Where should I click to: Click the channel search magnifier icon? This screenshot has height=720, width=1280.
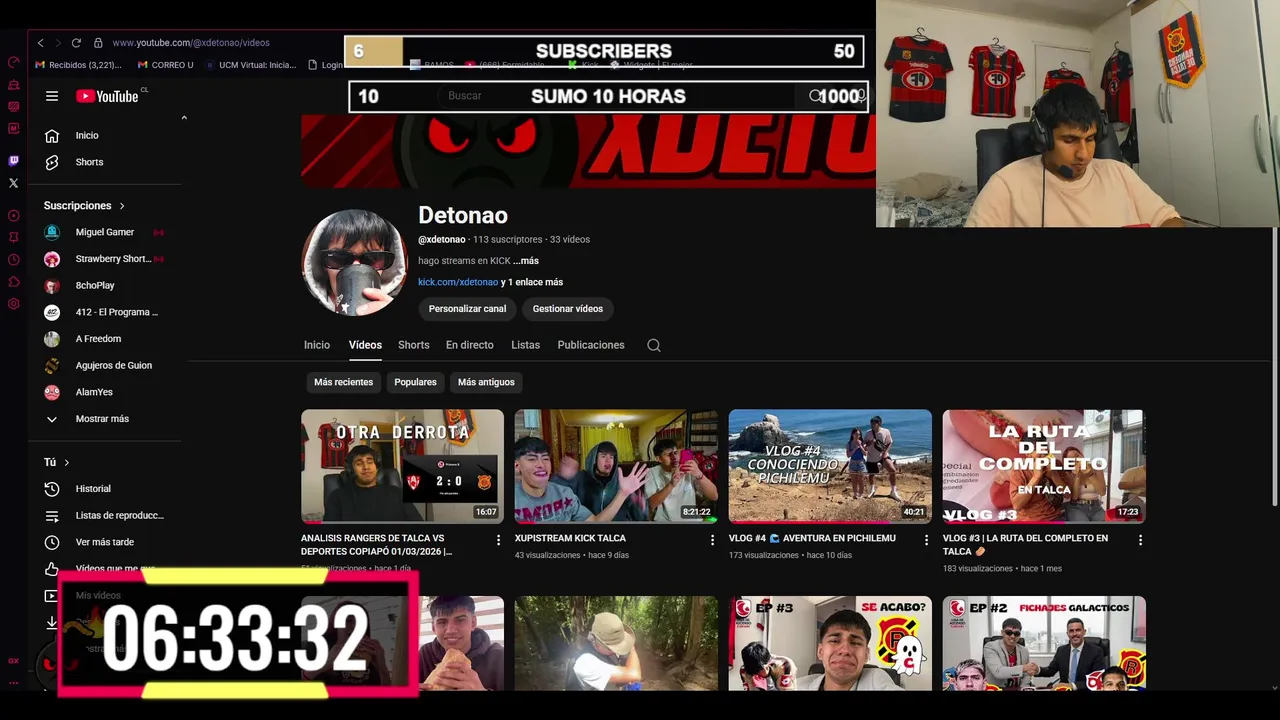pos(654,345)
